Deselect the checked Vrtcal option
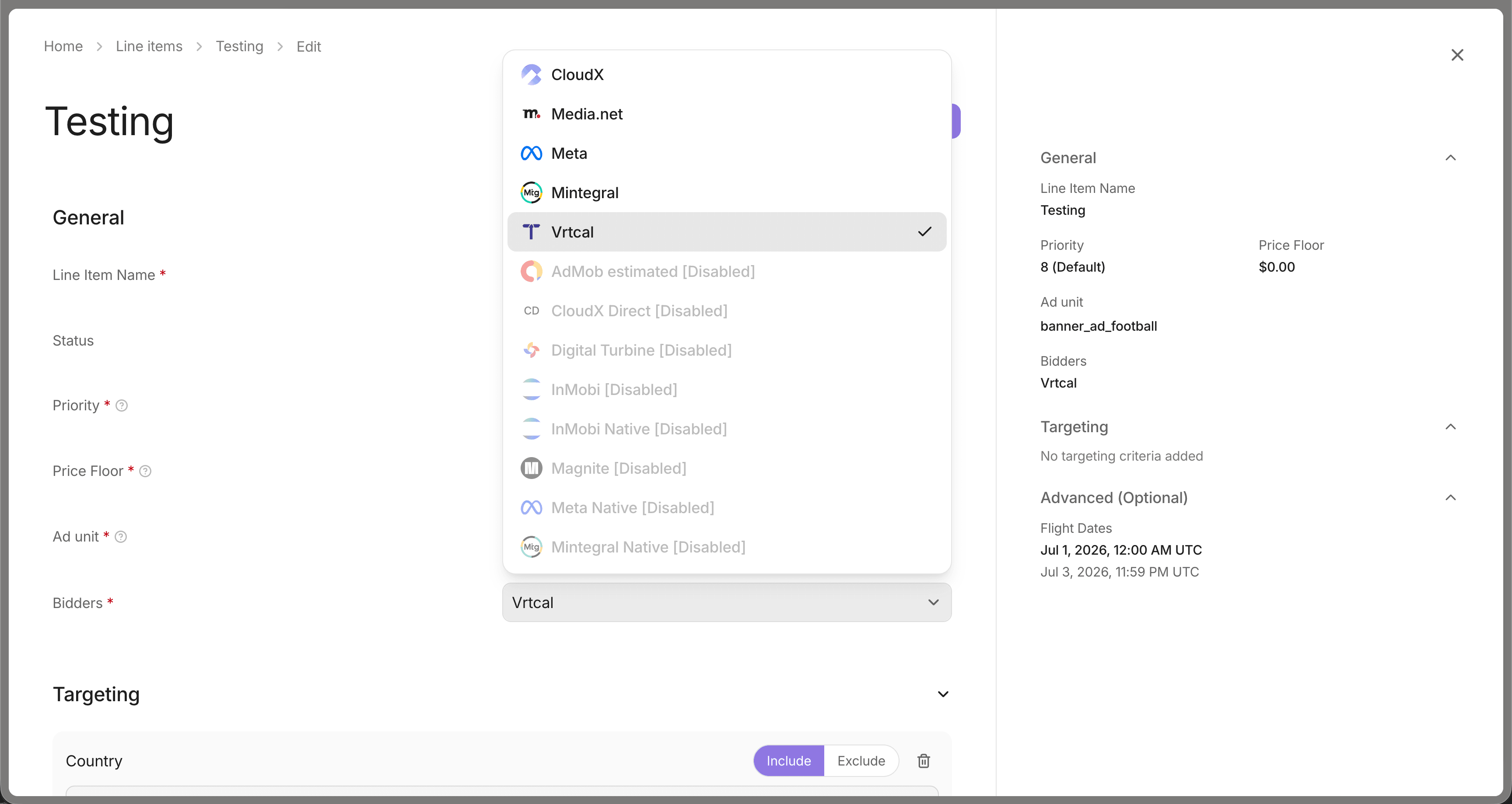Viewport: 1512px width, 804px height. 726,232
